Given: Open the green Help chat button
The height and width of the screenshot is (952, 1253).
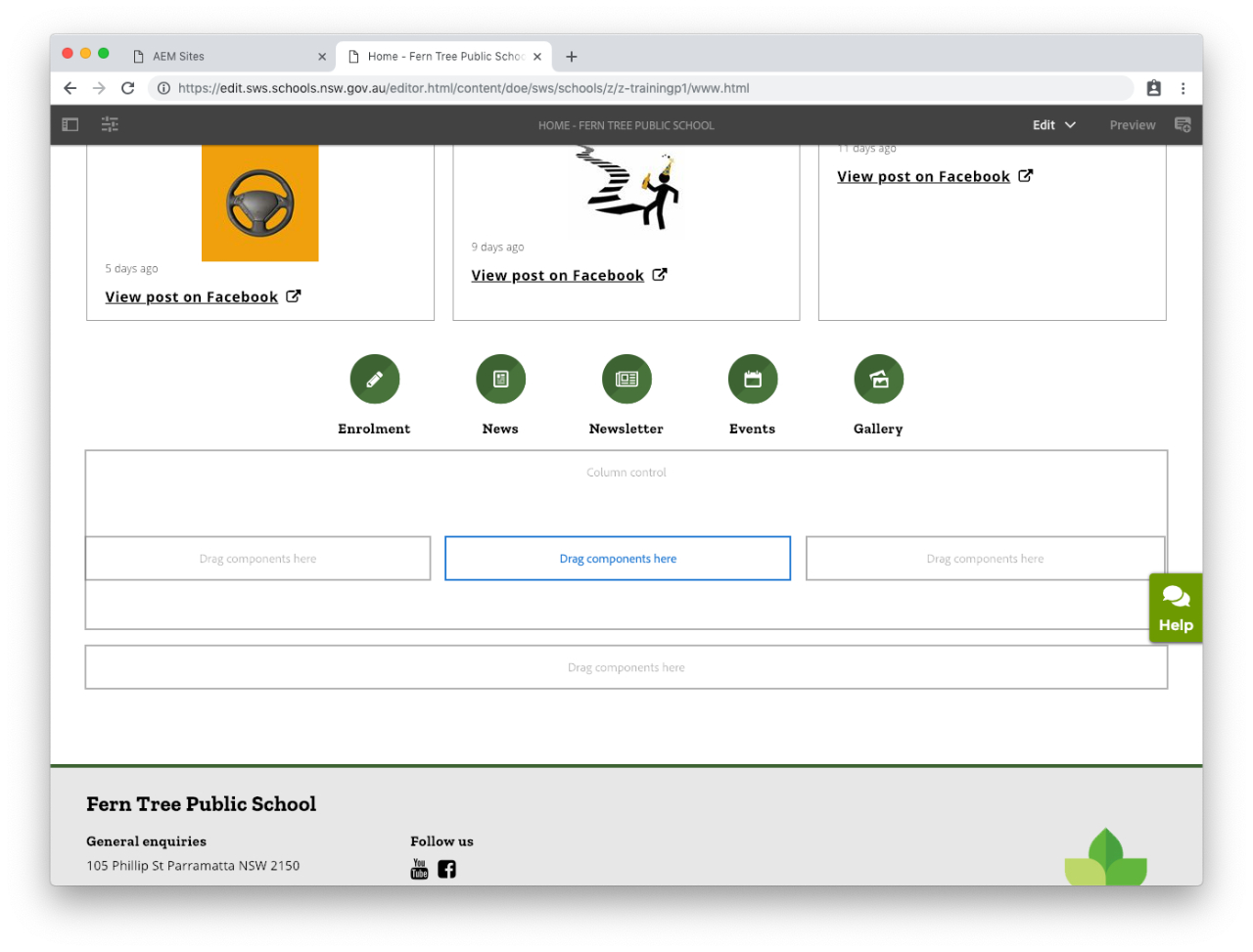Looking at the screenshot, I should tap(1176, 608).
